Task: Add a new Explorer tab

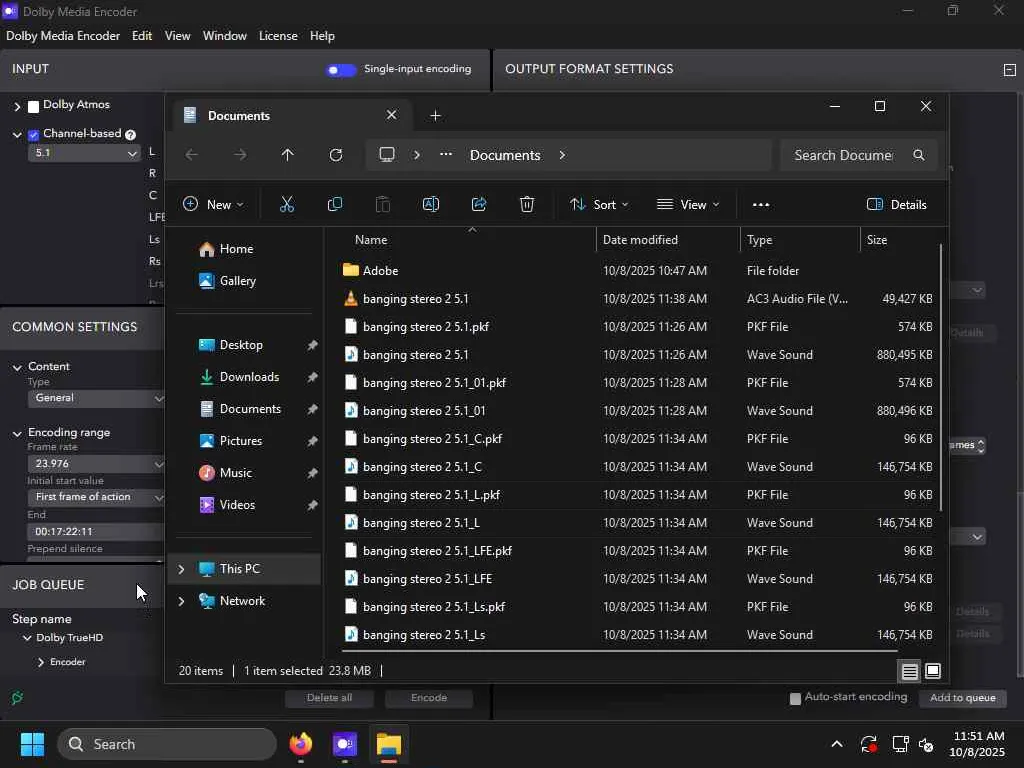Action: [436, 116]
